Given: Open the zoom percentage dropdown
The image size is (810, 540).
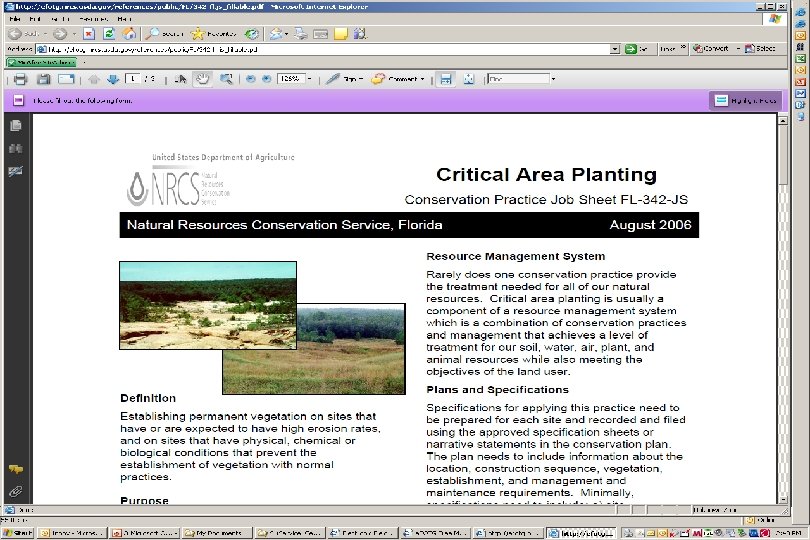Looking at the screenshot, I should pyautogui.click(x=309, y=79).
